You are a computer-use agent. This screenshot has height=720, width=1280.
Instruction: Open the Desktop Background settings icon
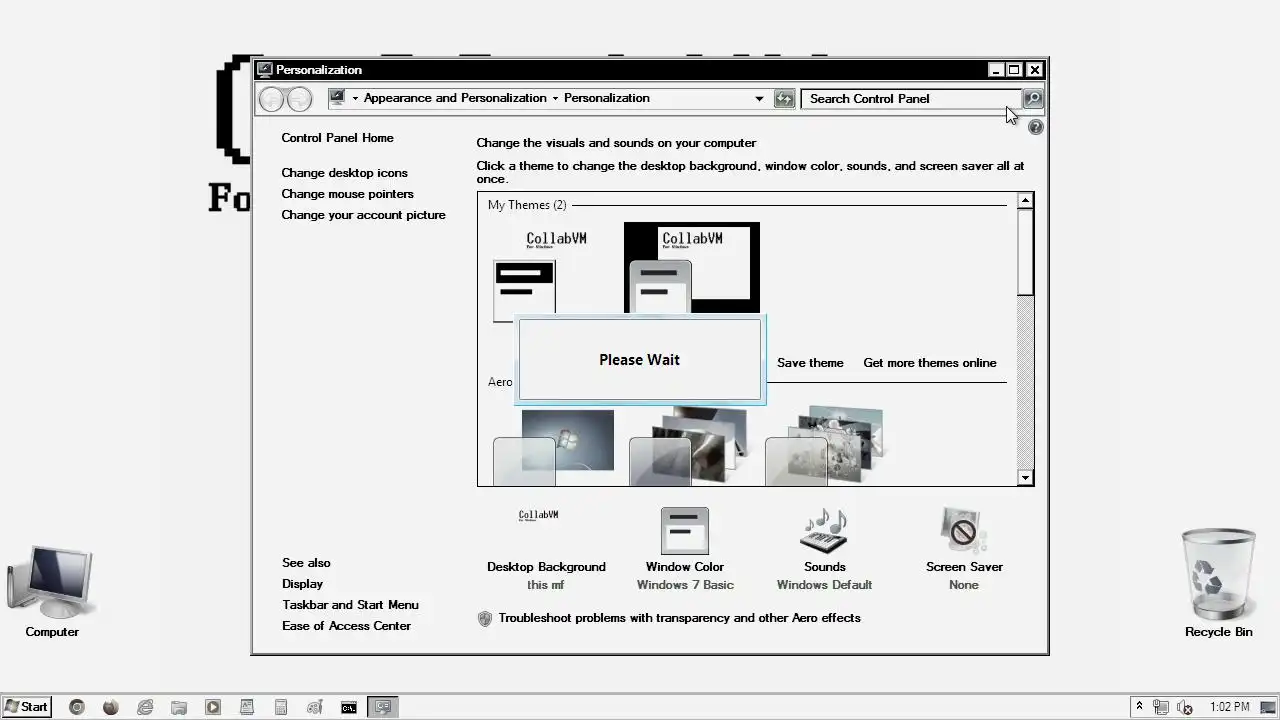tap(546, 531)
